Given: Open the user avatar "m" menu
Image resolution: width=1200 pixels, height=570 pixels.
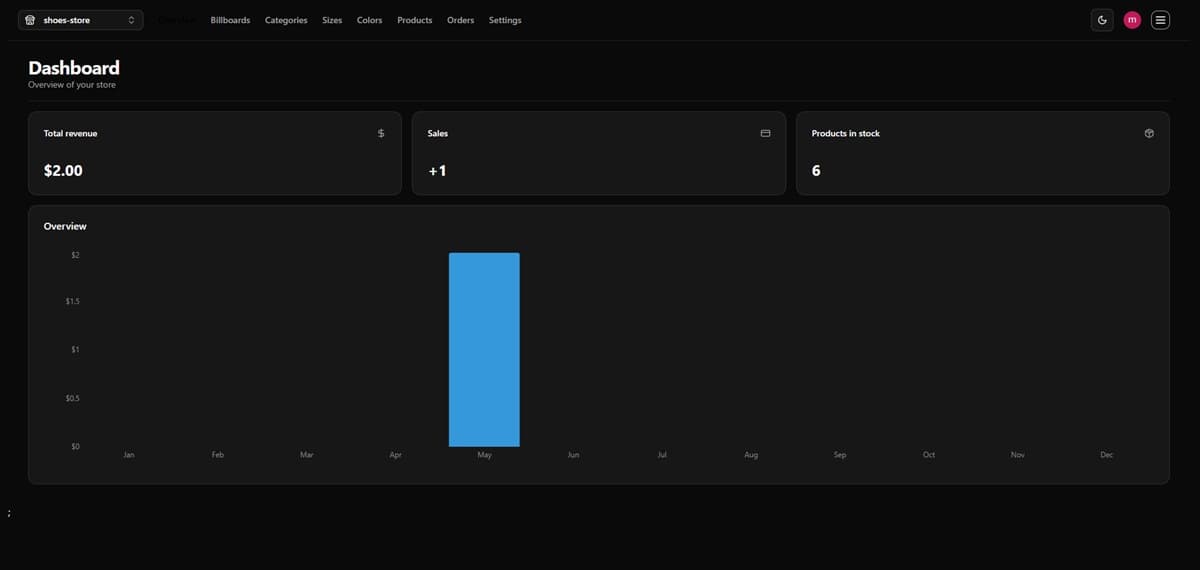Looking at the screenshot, I should click(x=1132, y=20).
